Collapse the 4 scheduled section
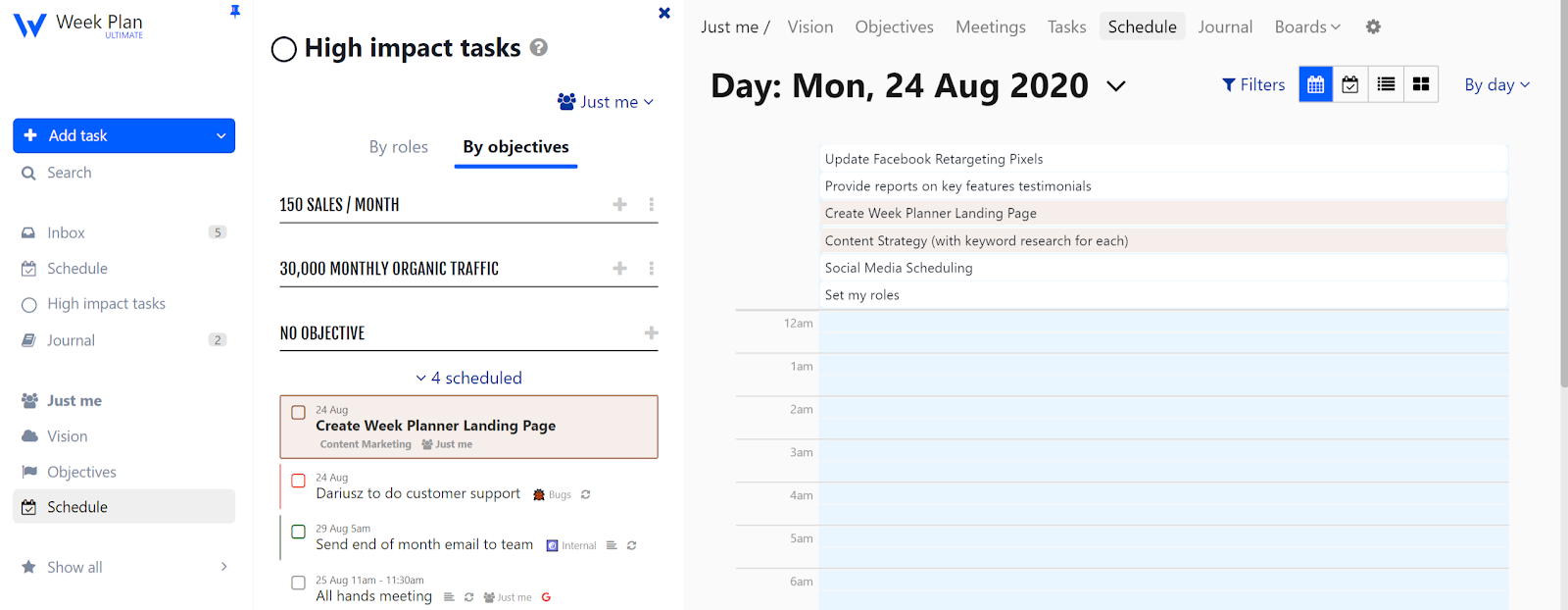 pyautogui.click(x=468, y=378)
